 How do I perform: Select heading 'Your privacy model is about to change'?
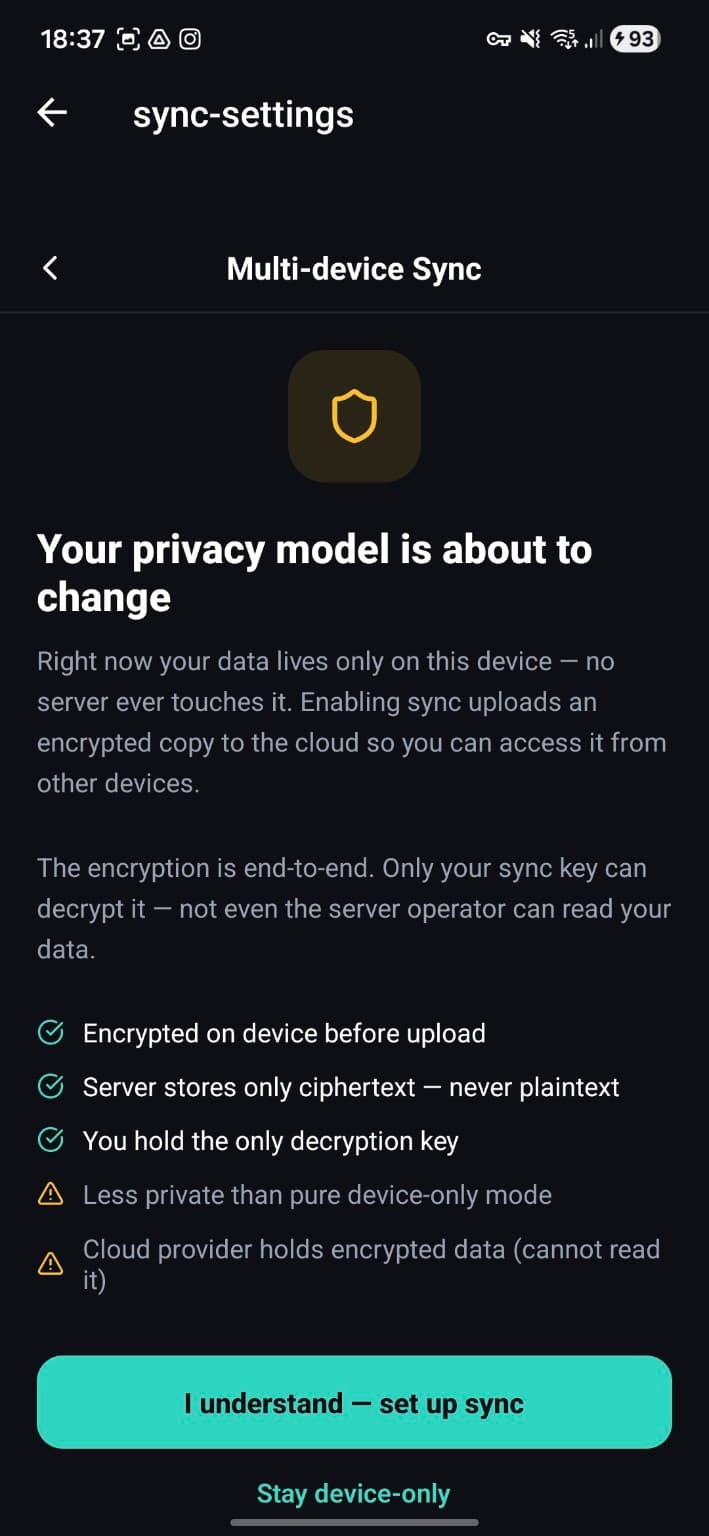314,572
